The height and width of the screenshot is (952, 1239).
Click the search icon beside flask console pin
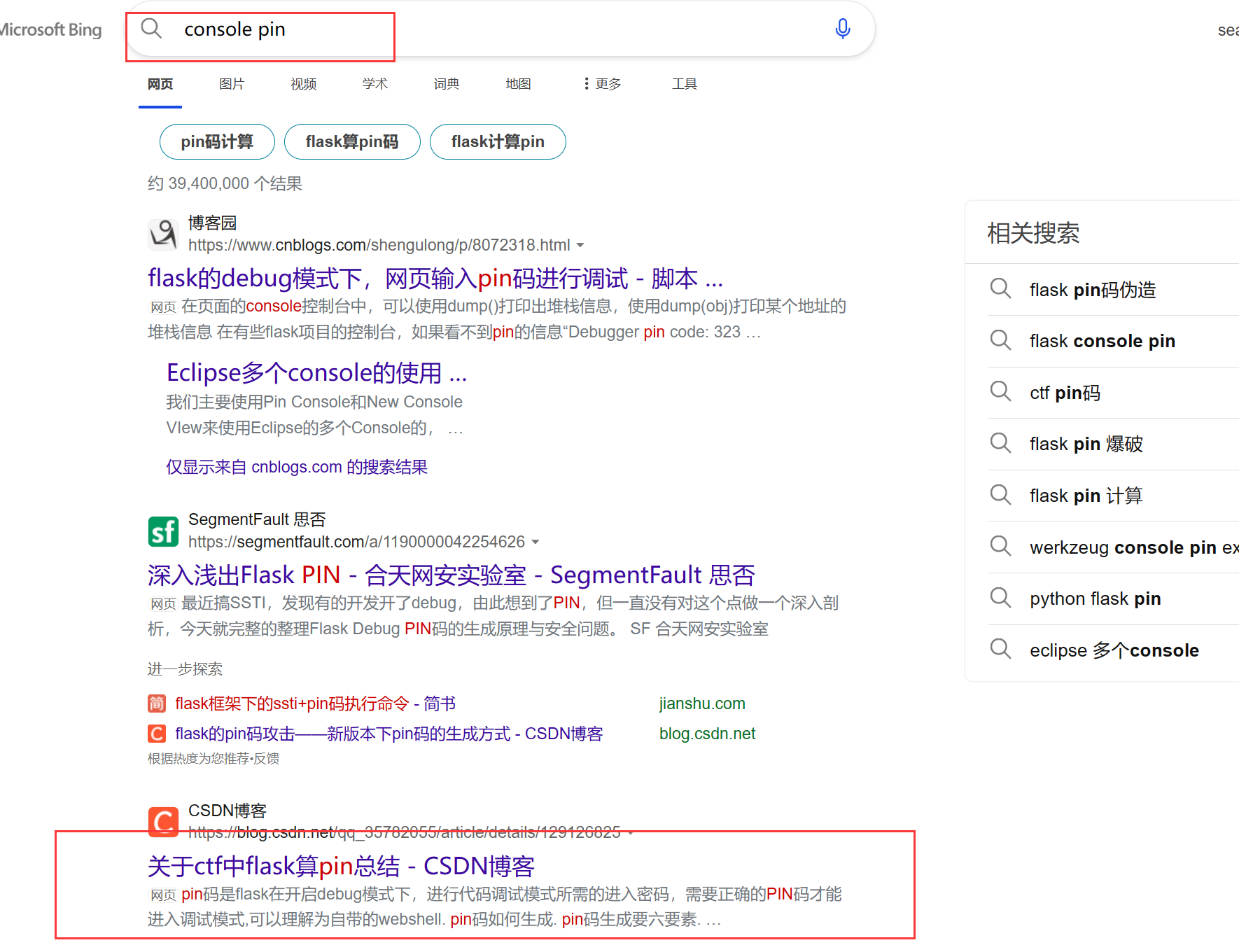[1000, 340]
